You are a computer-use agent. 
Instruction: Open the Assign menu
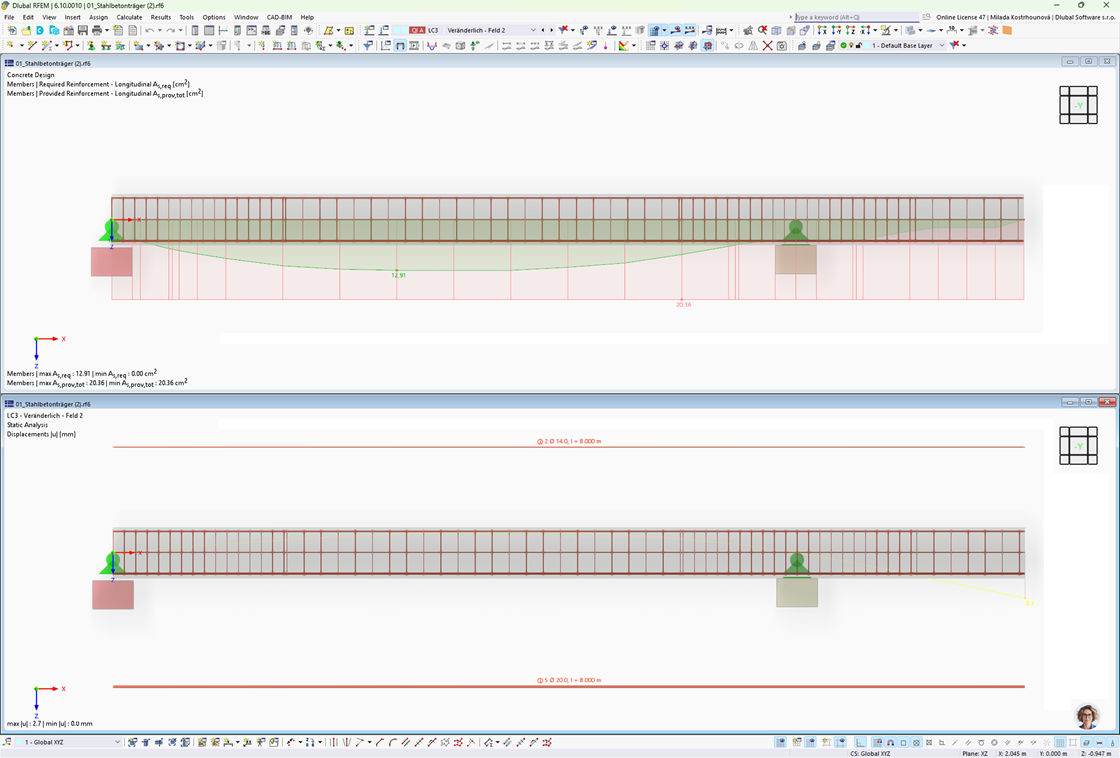pyautogui.click(x=99, y=17)
